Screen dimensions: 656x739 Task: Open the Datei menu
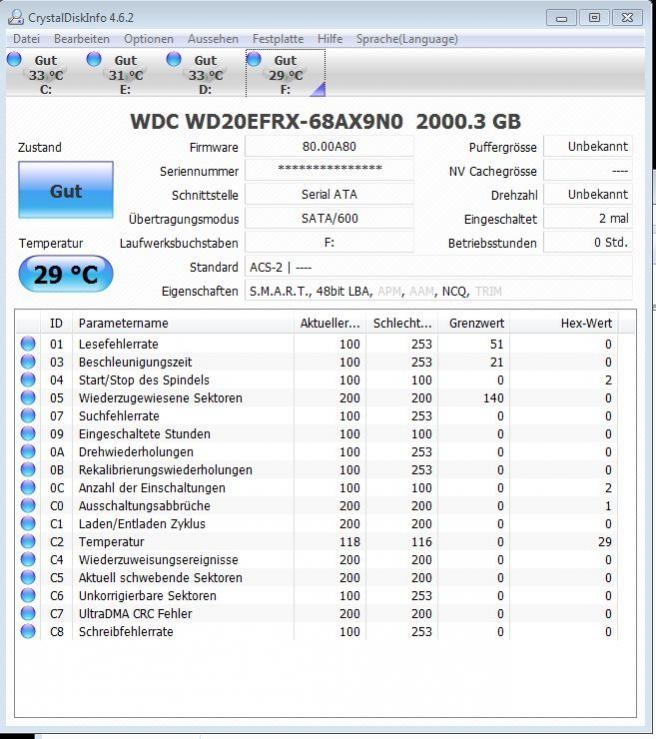point(26,39)
